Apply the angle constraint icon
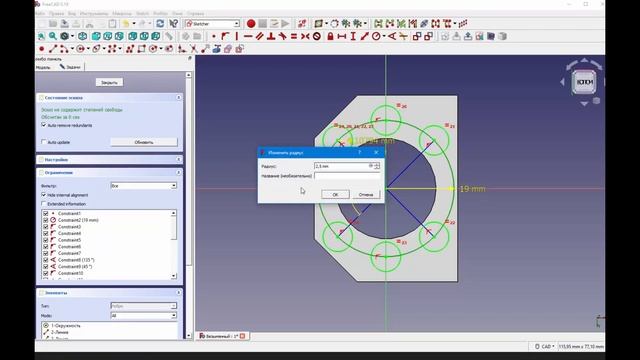This screenshot has height=360, width=640. pos(392,36)
